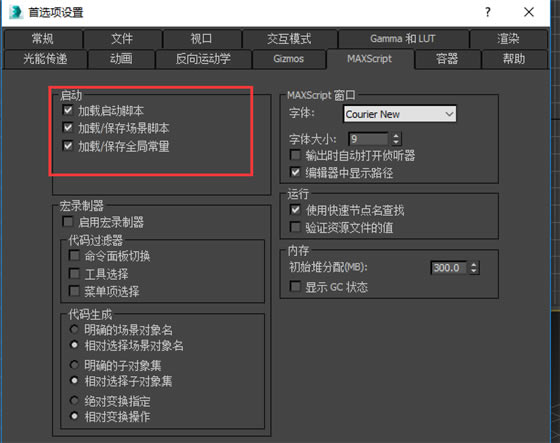Switch to the 光能传递 tab
This screenshot has height=443, width=560.
coord(45,59)
